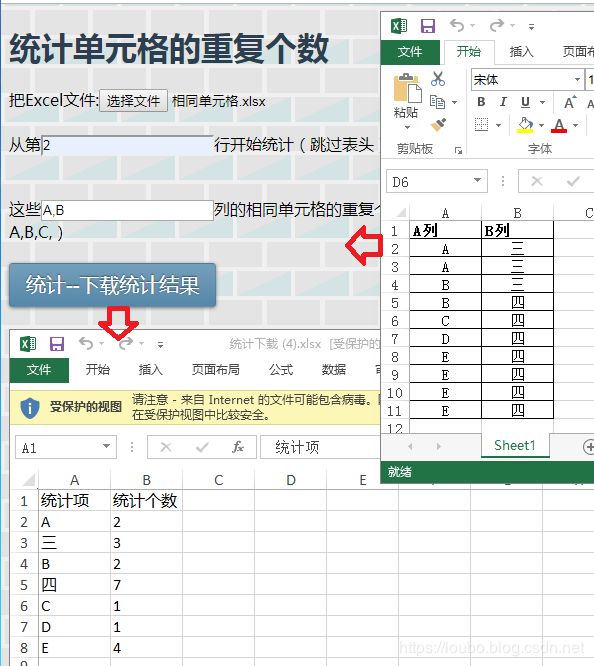Click the Cut scissors icon
The image size is (594, 666).
tap(438, 79)
